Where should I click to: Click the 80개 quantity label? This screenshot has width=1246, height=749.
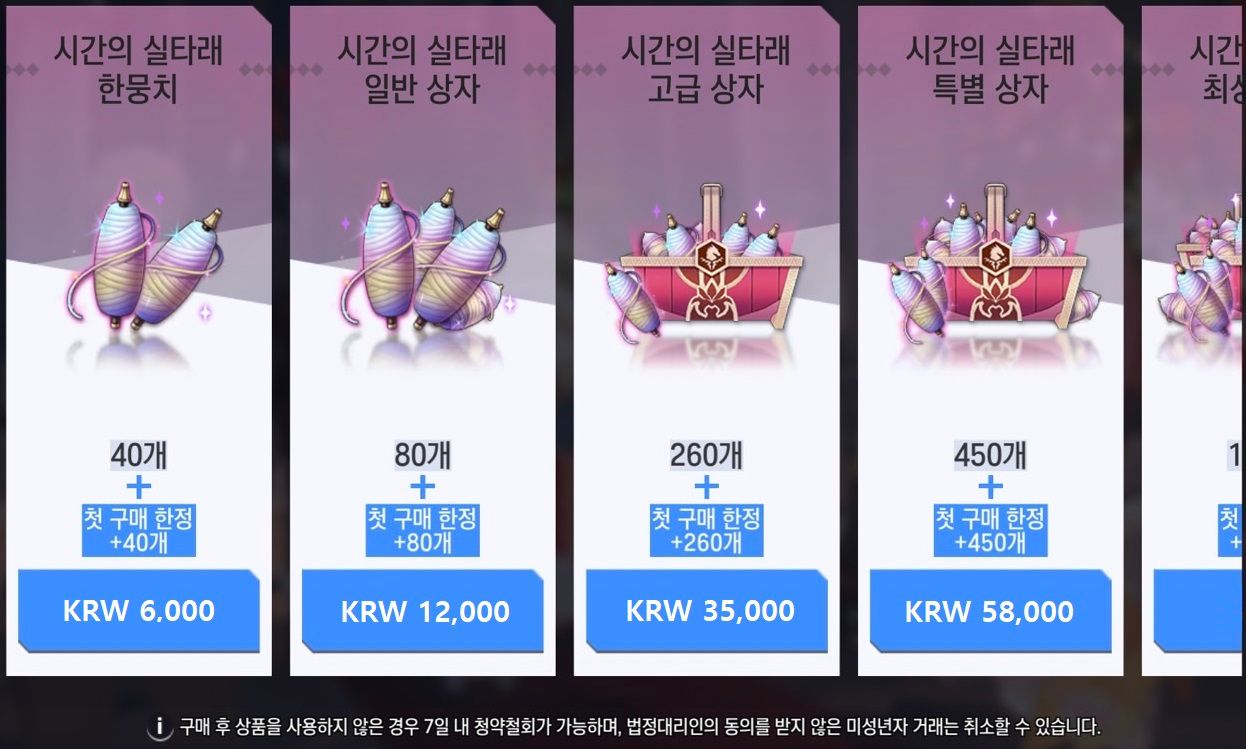click(x=423, y=455)
